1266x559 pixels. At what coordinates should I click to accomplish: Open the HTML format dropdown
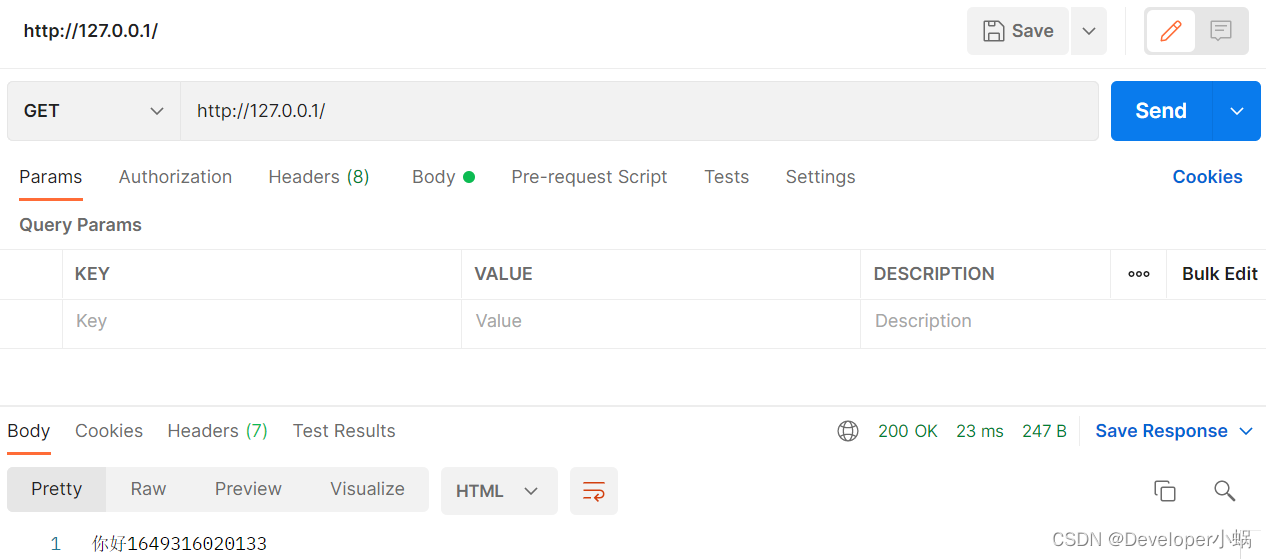click(x=499, y=491)
